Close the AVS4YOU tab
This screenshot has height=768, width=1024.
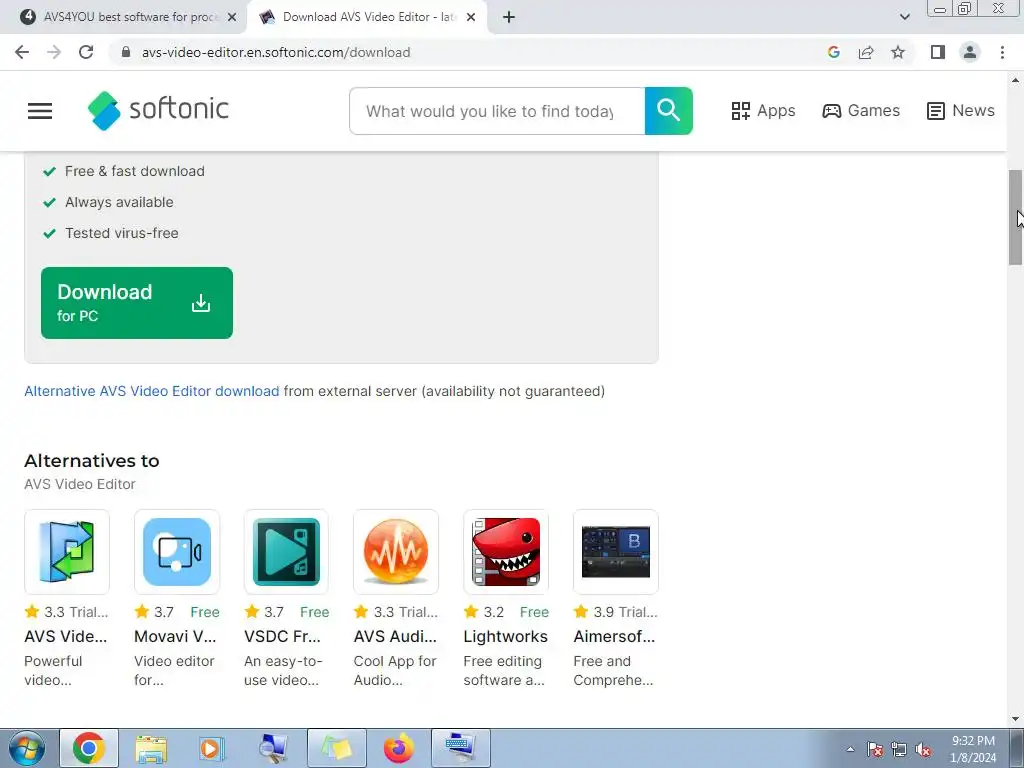coord(232,17)
